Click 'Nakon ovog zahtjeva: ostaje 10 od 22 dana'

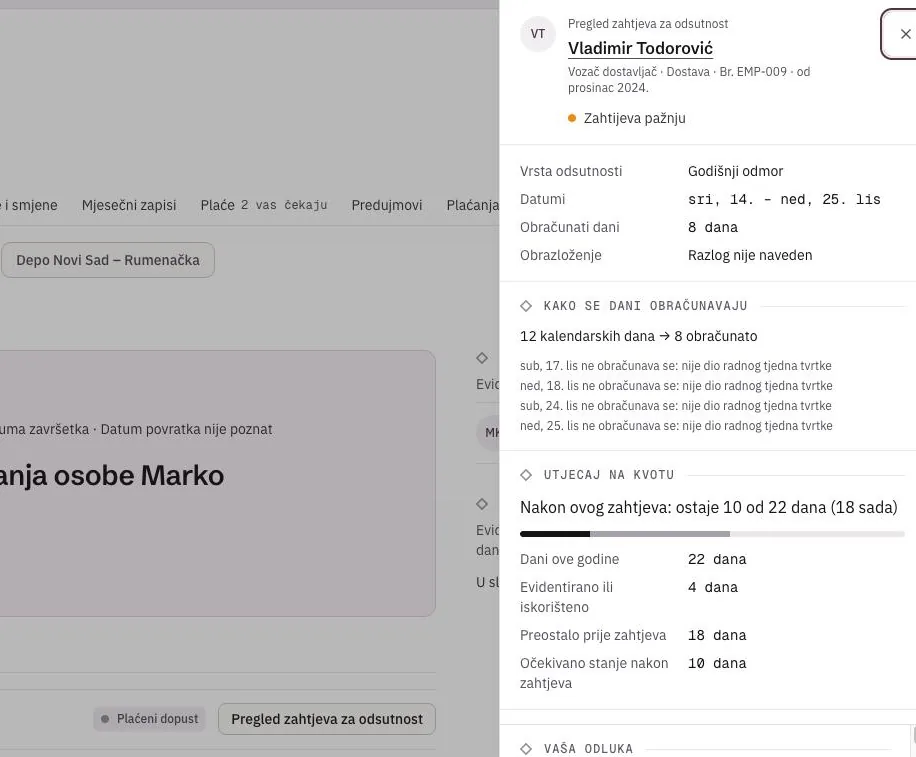709,507
